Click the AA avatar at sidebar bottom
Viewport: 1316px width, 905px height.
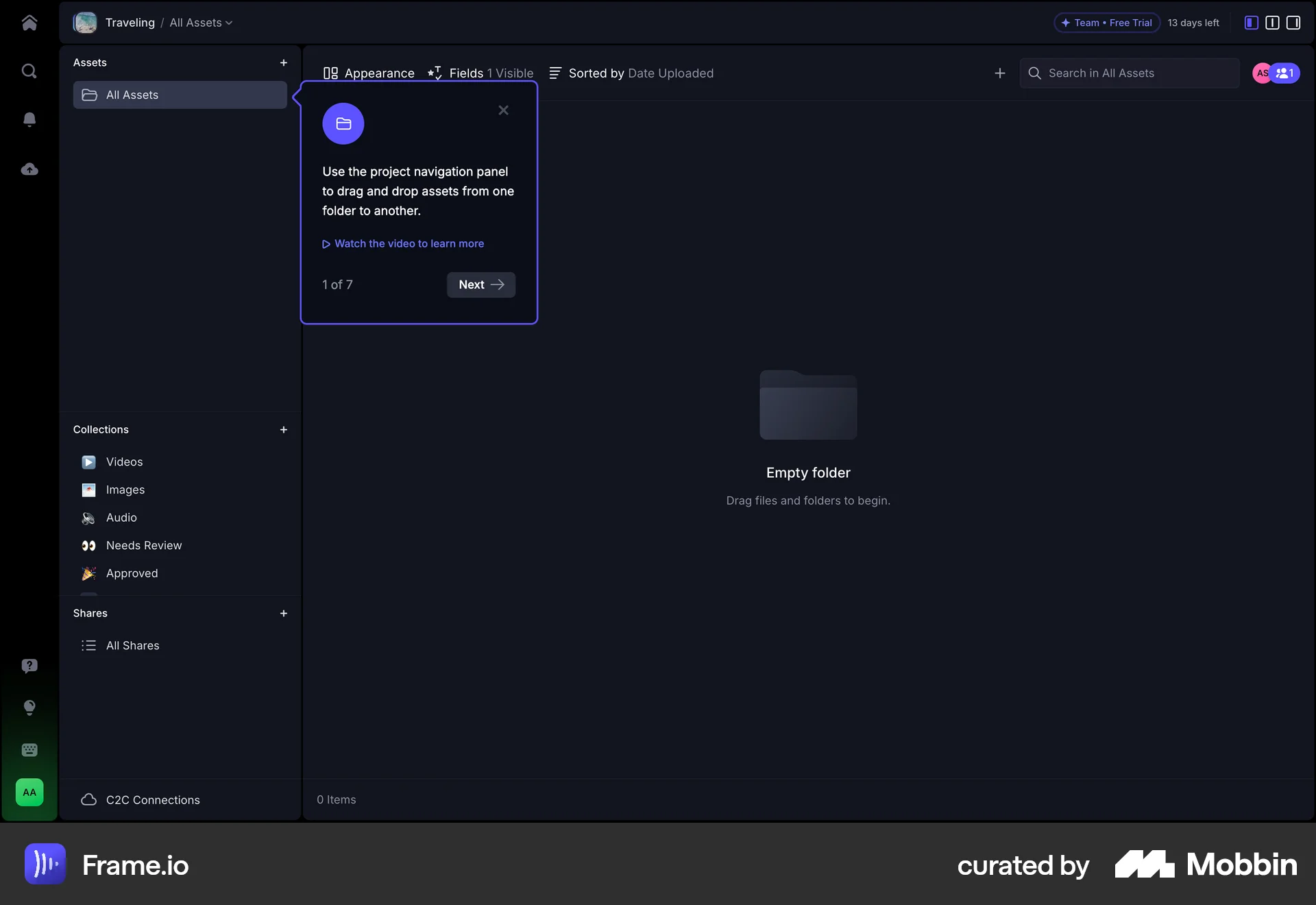coord(29,792)
